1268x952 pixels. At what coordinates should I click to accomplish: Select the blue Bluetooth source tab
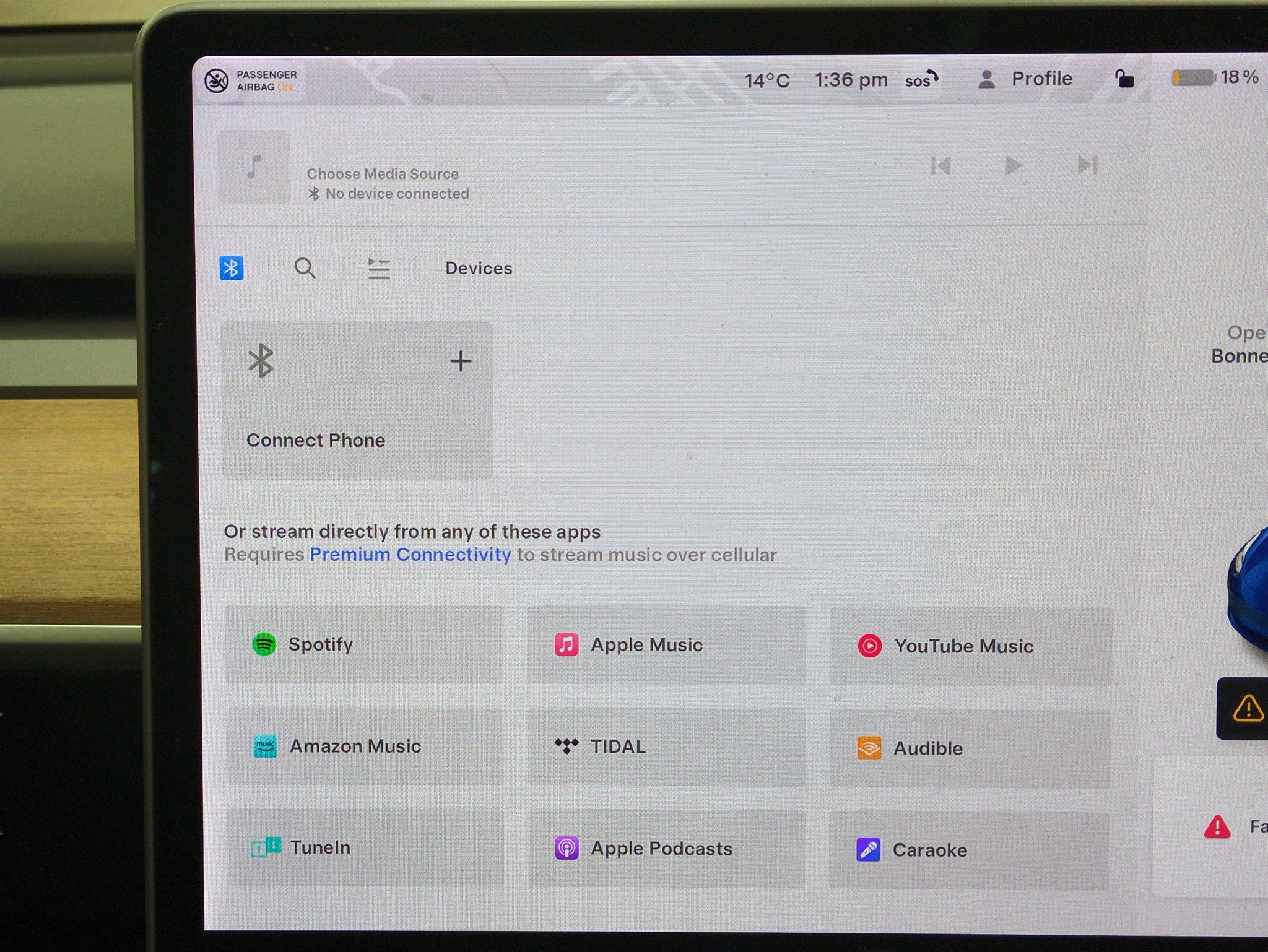[232, 268]
